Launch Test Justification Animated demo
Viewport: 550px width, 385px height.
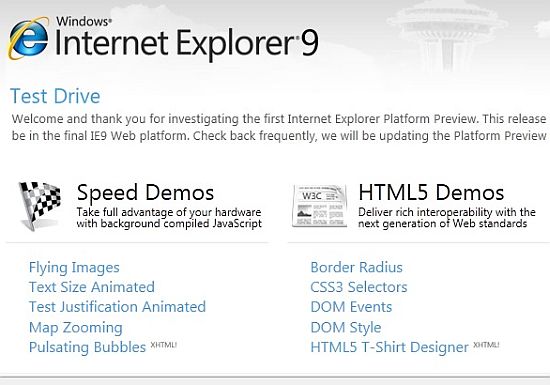[117, 307]
